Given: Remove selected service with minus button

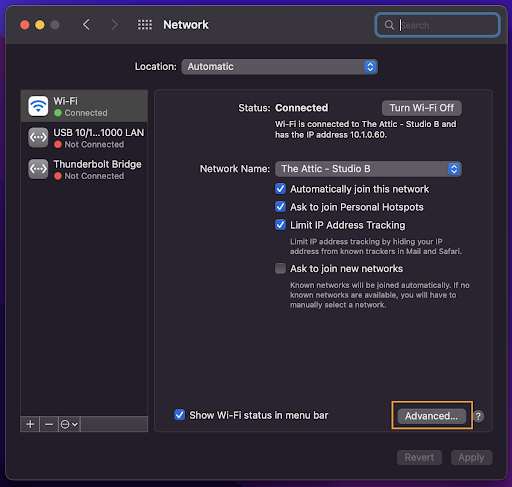Looking at the screenshot, I should point(49,424).
